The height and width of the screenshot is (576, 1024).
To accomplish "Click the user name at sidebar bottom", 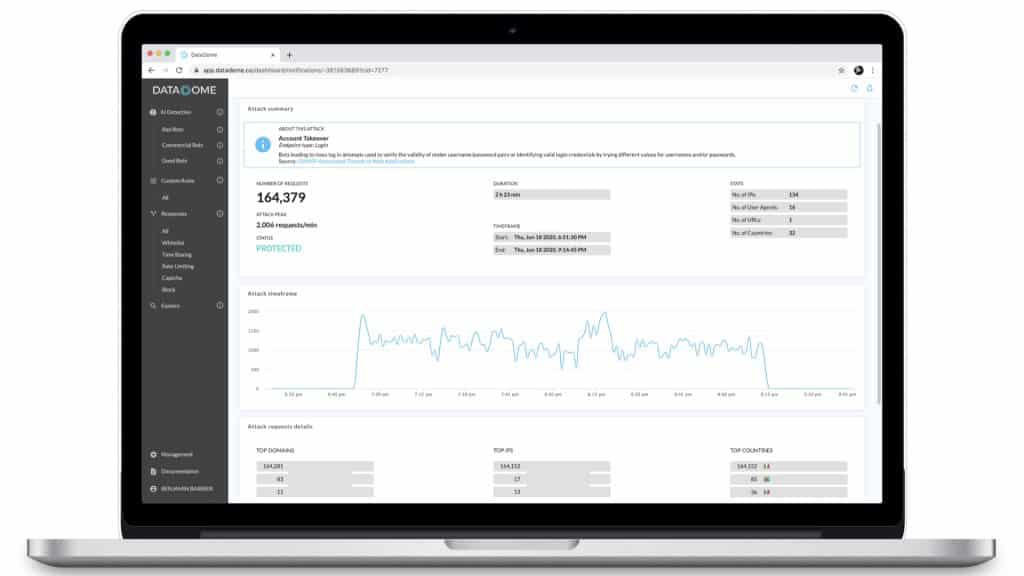I will tap(187, 488).
